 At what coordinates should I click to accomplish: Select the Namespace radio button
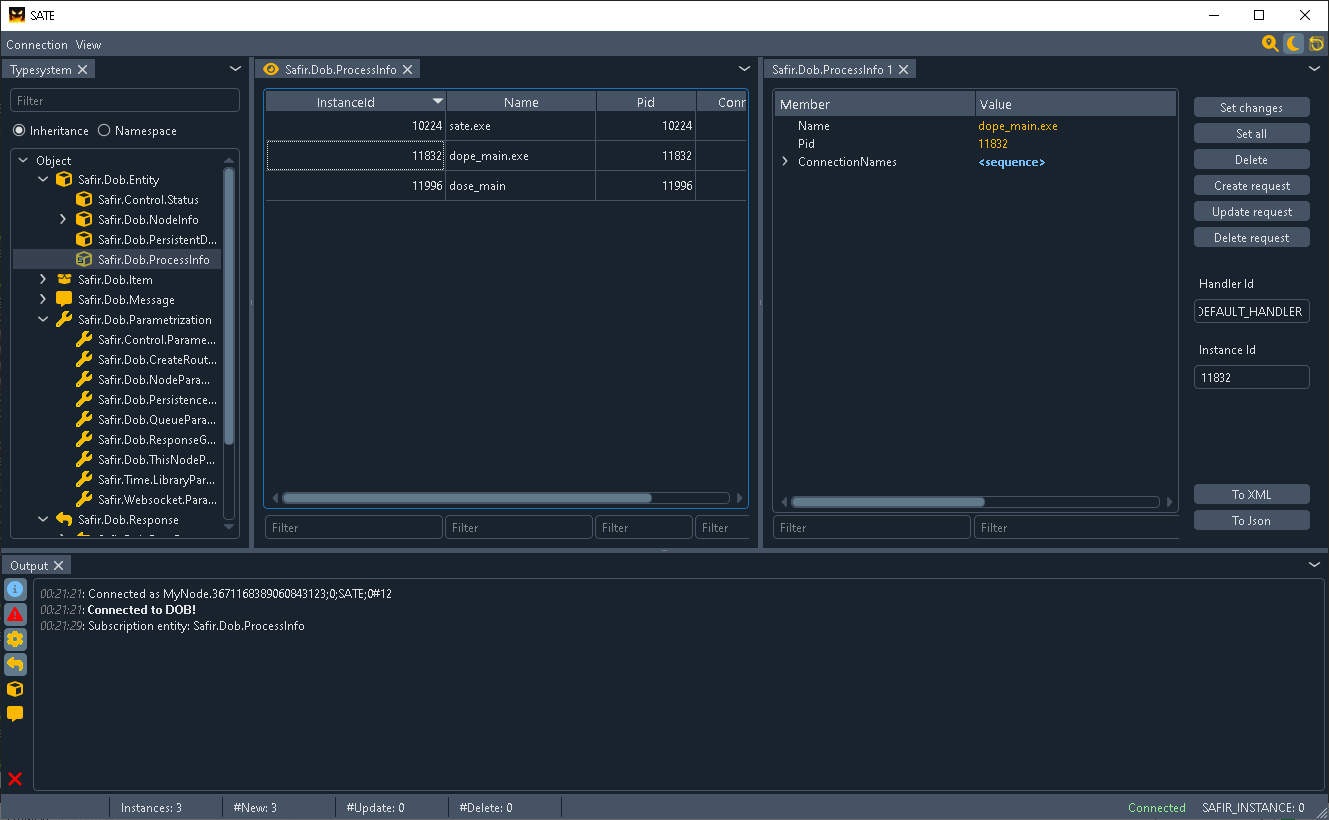coord(103,130)
